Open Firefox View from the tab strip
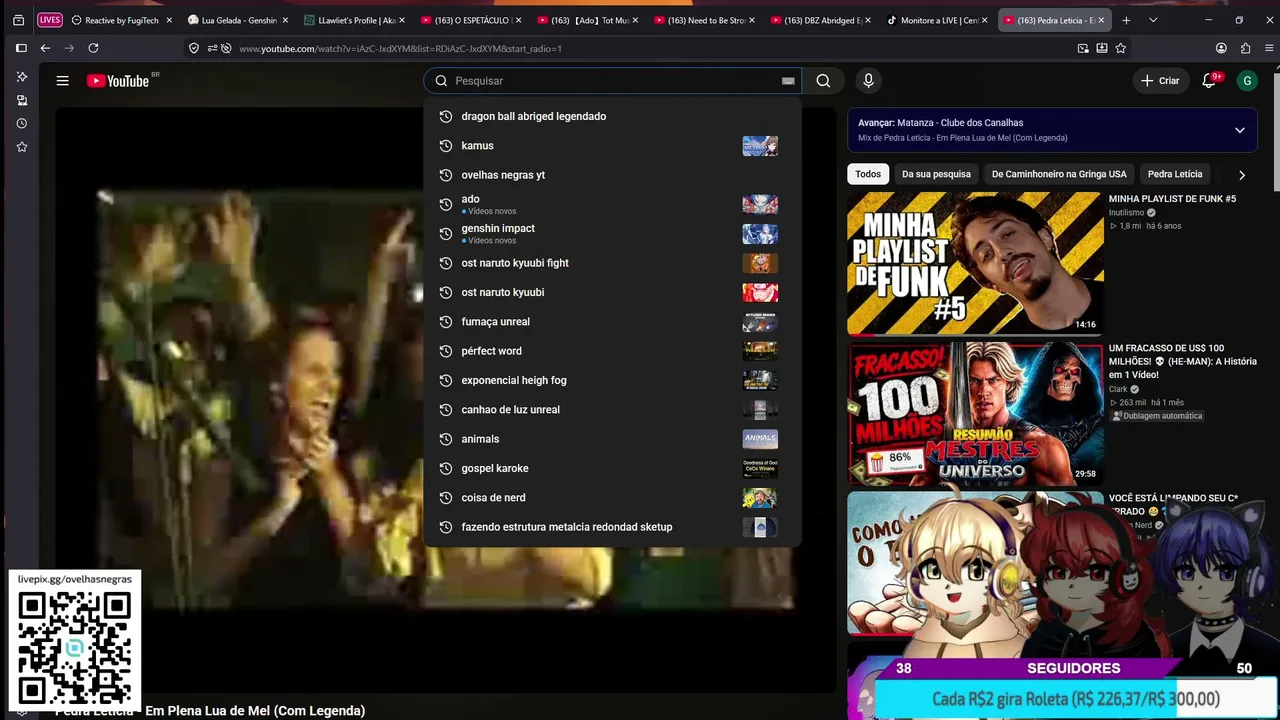The width and height of the screenshot is (1280, 720). click(x=18, y=20)
